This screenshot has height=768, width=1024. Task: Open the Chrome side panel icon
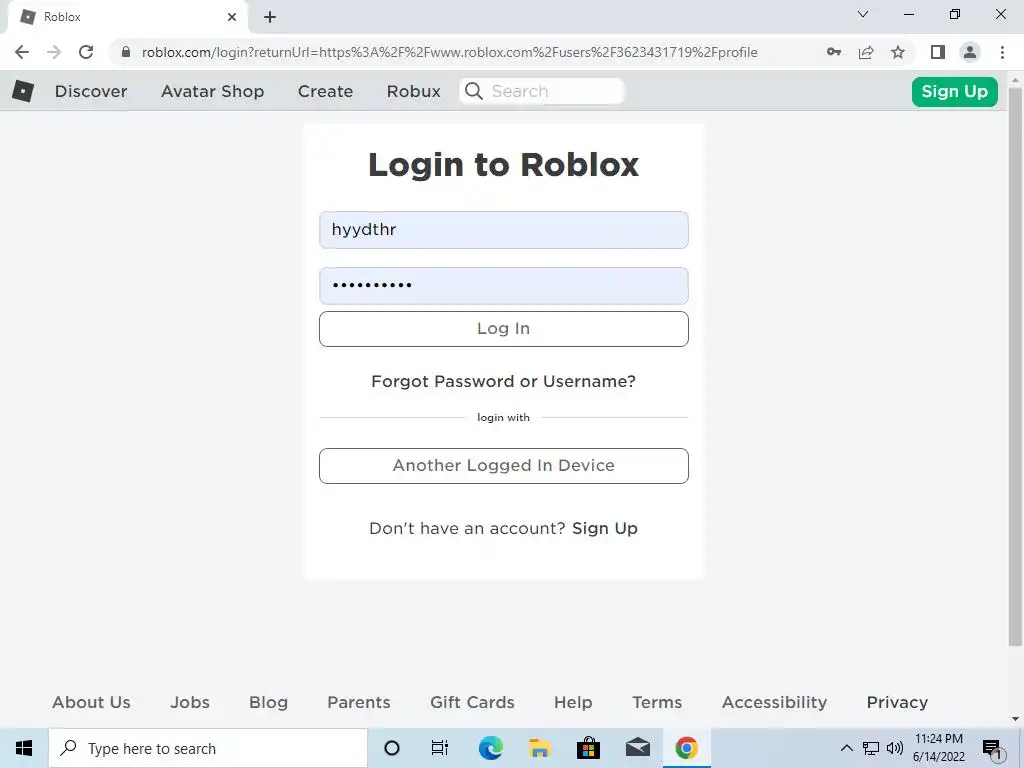click(938, 52)
